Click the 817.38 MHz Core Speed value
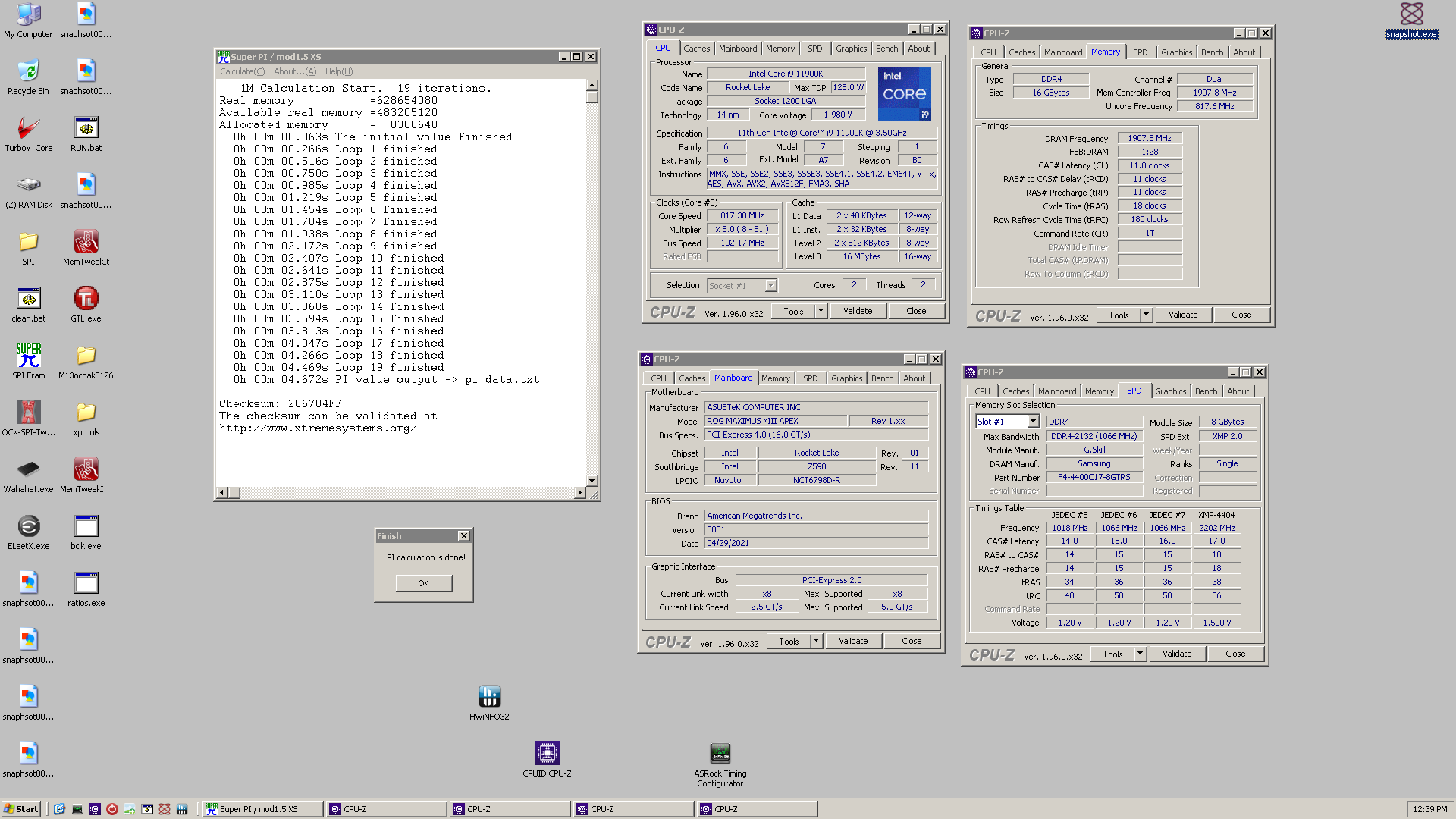Image resolution: width=1456 pixels, height=819 pixels. point(742,215)
